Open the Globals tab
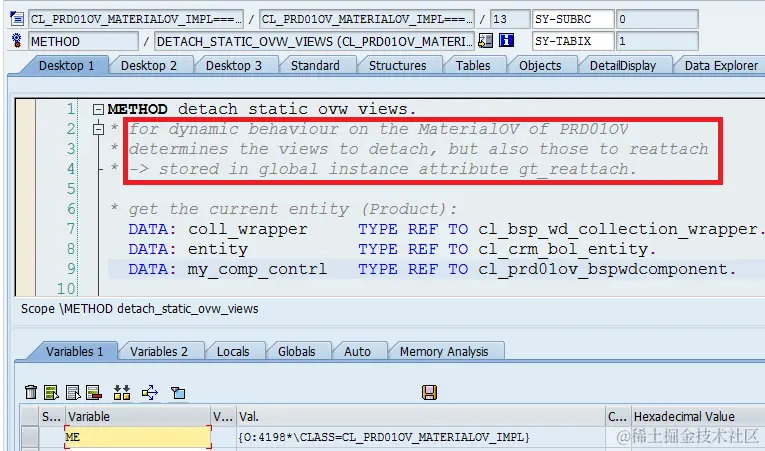Screen dimensions: 765x451 click(297, 351)
